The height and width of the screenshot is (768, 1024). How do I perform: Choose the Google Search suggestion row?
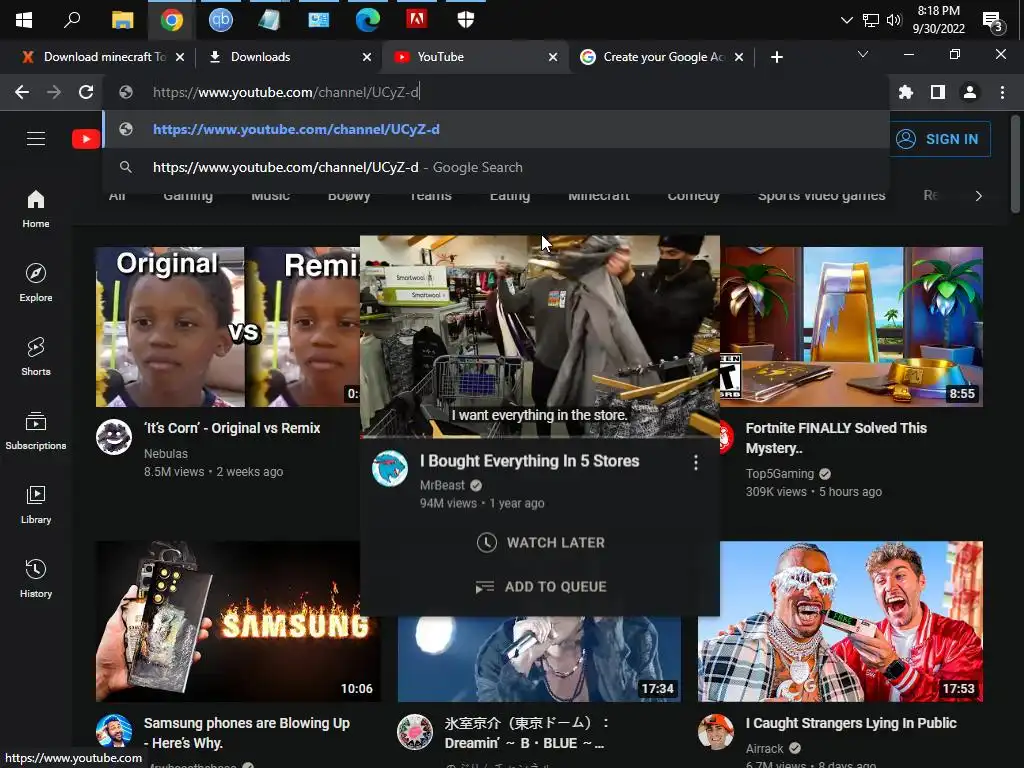(x=496, y=167)
